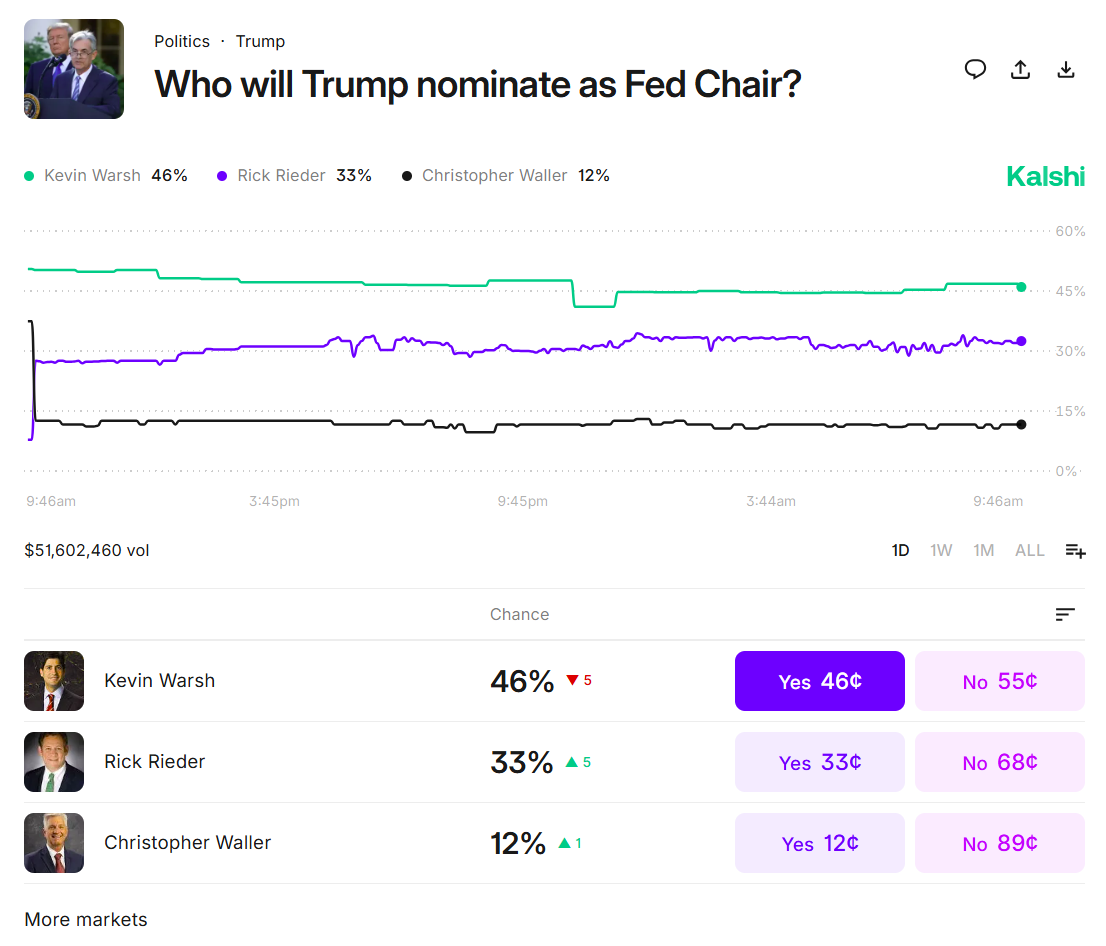The width and height of the screenshot is (1106, 946).
Task: Click Christopher Waller's profile photo
Action: (x=54, y=843)
